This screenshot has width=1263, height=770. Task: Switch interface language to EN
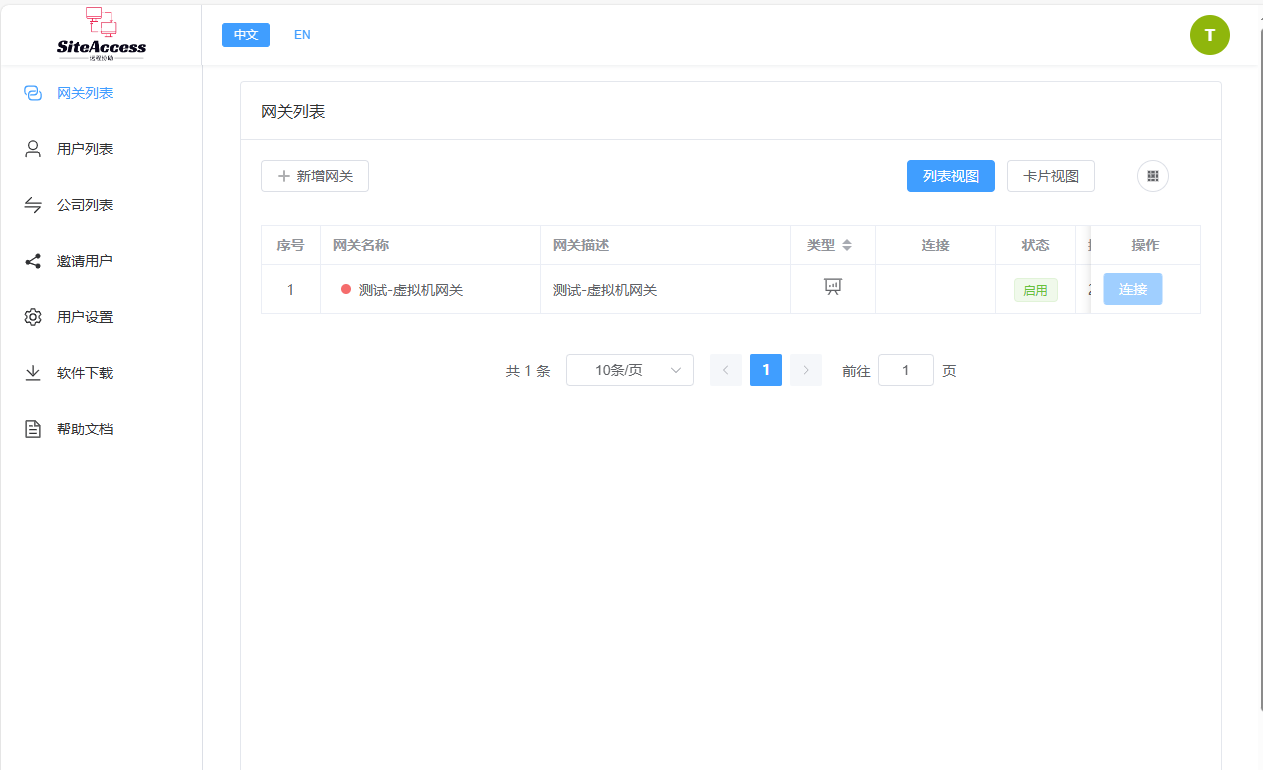302,35
